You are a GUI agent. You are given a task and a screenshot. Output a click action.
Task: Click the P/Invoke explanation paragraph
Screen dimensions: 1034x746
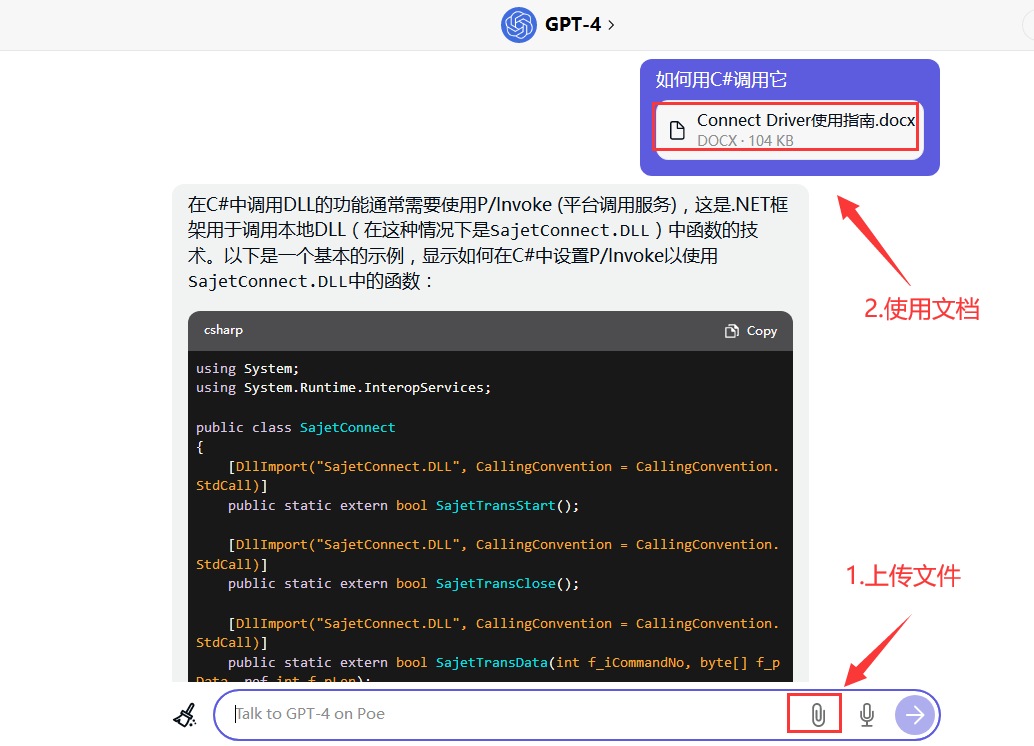(x=488, y=243)
